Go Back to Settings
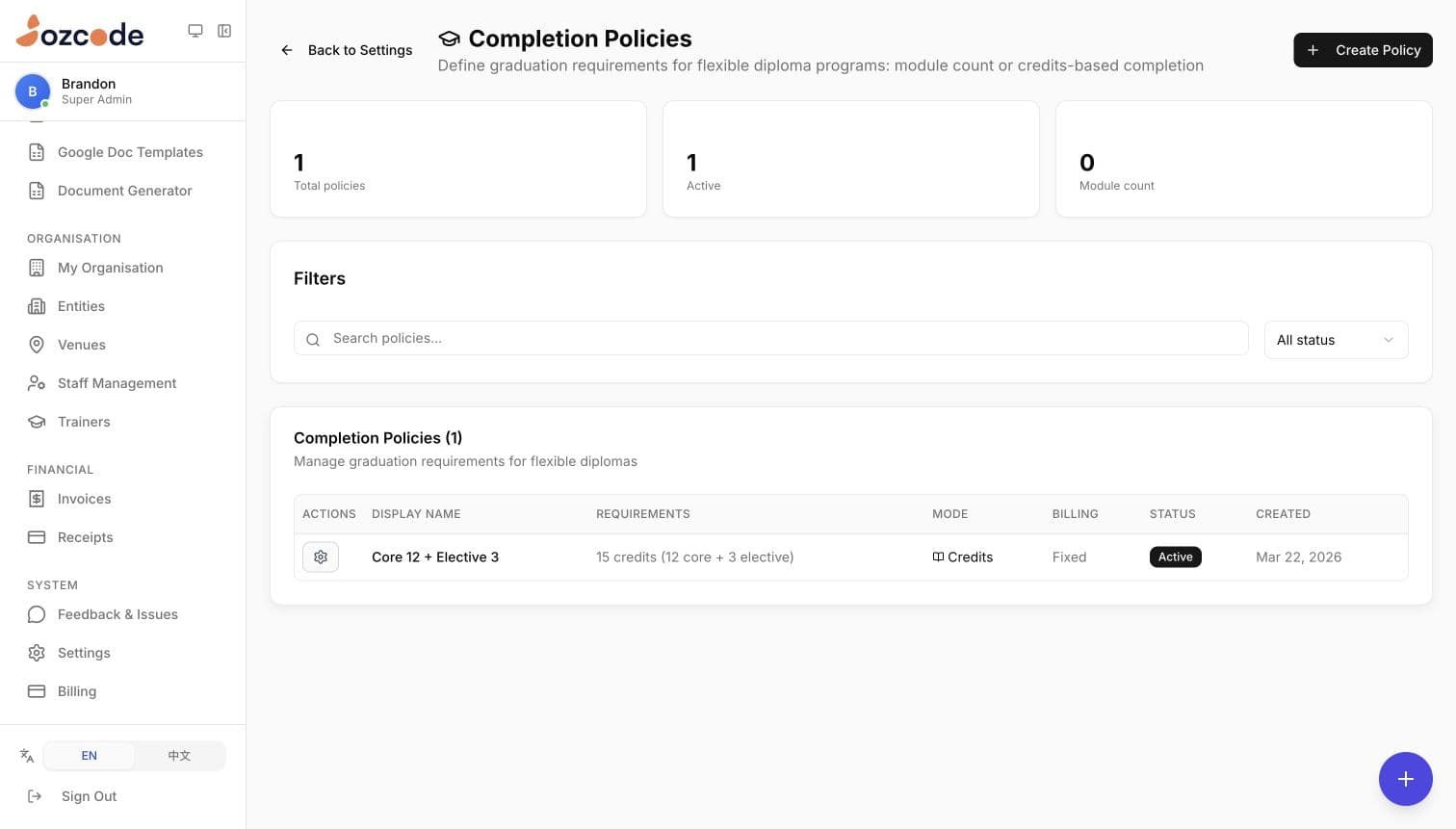The image size is (1456, 829). click(347, 50)
